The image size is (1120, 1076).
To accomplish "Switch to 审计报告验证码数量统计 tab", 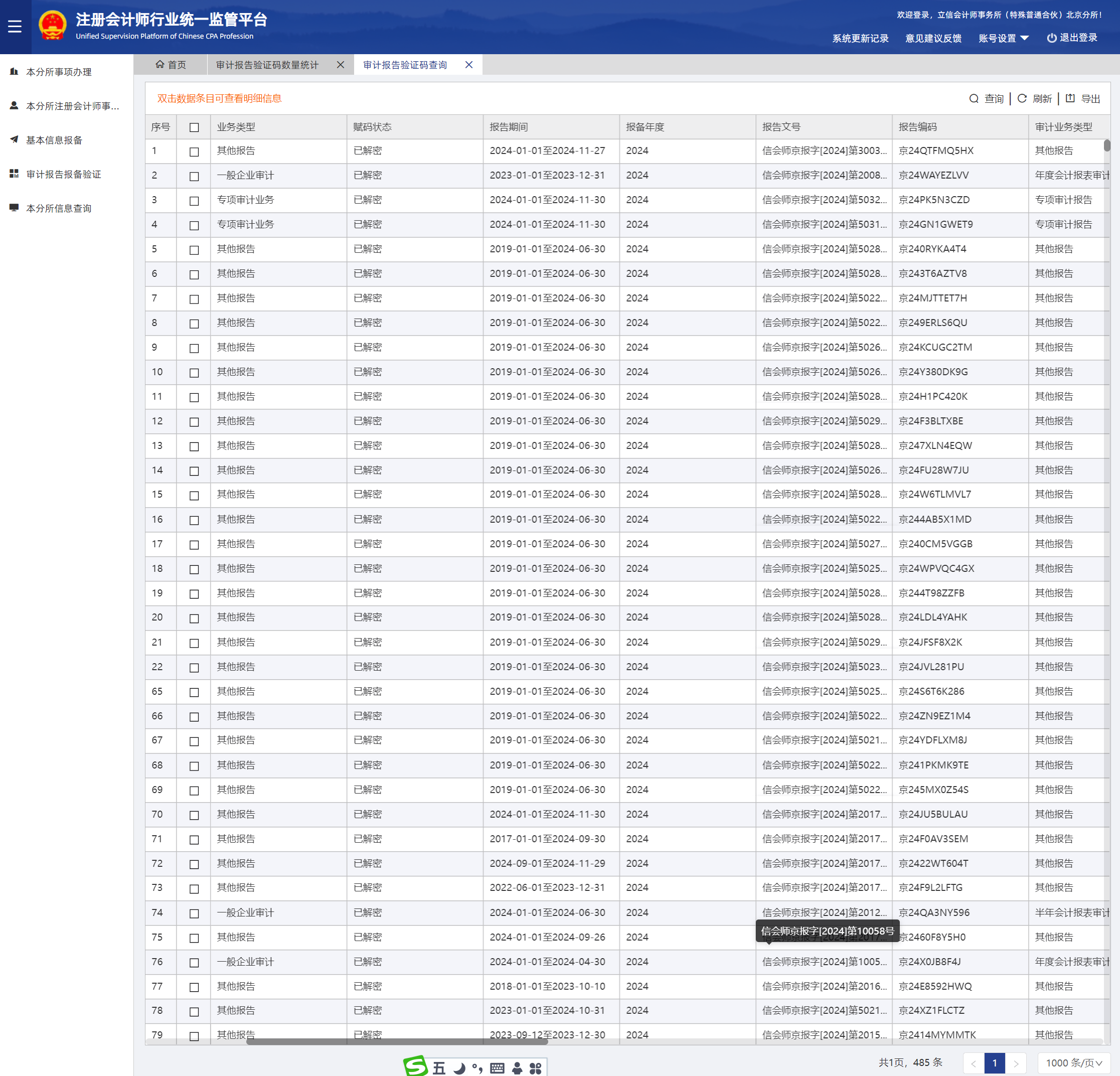I will (x=267, y=65).
